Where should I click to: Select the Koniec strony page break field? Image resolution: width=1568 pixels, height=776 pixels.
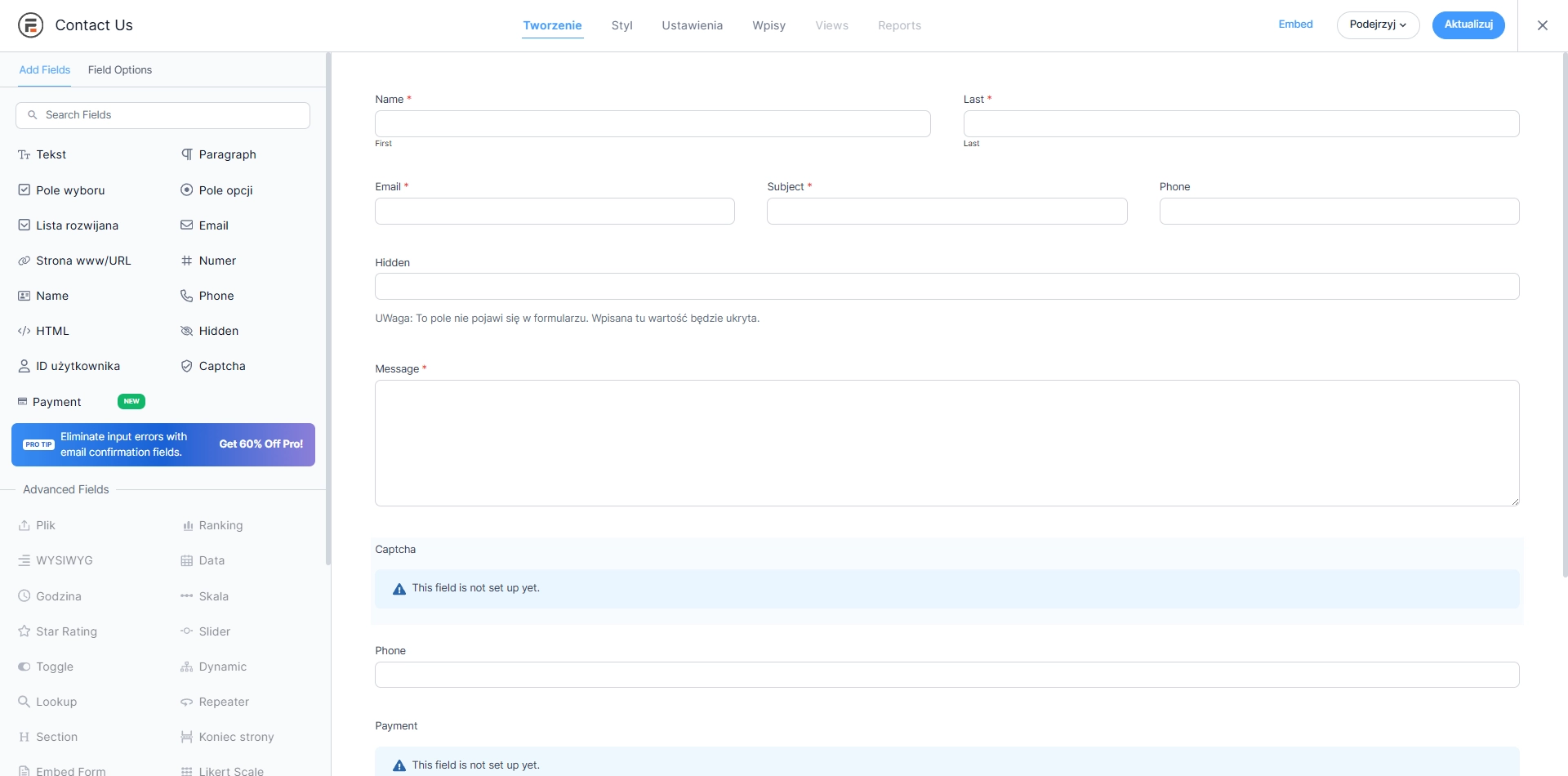(228, 737)
